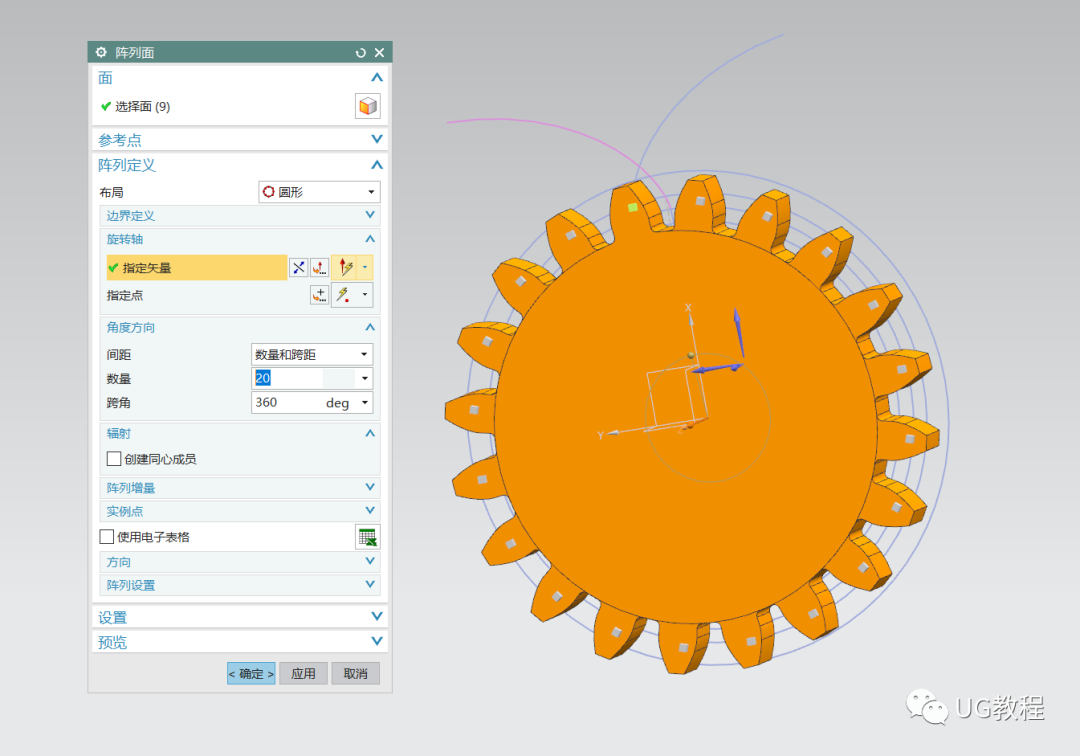Open the point dialog icon beside 指定点
The width and height of the screenshot is (1080, 756).
(x=320, y=295)
